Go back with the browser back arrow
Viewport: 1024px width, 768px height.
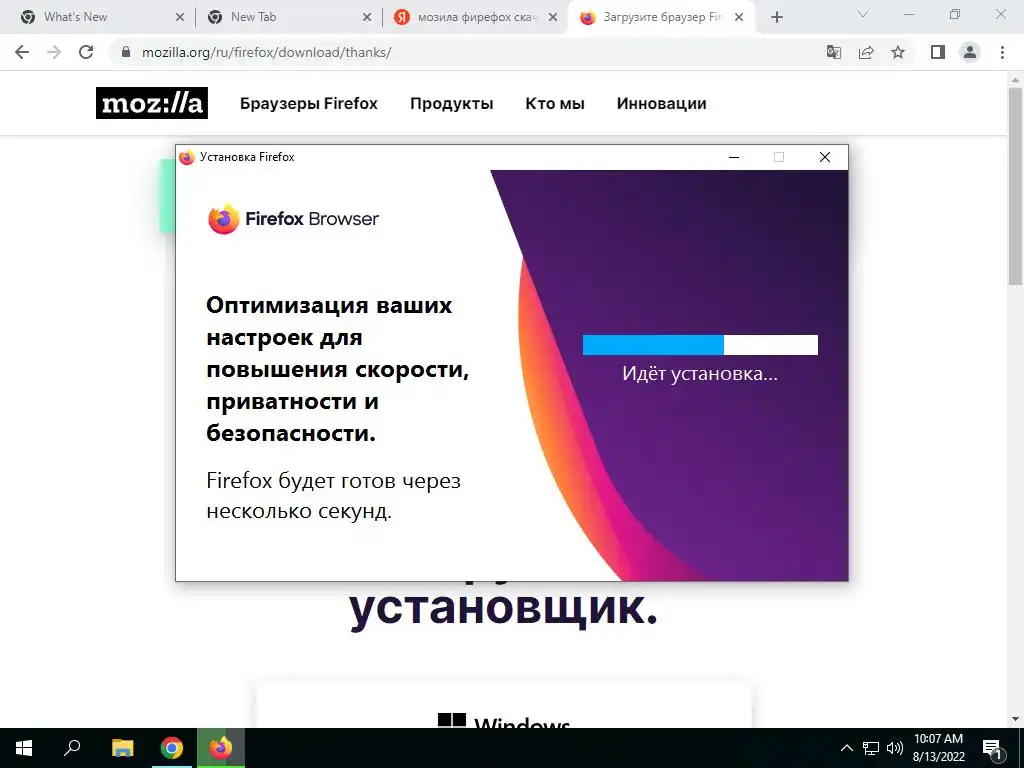click(22, 52)
